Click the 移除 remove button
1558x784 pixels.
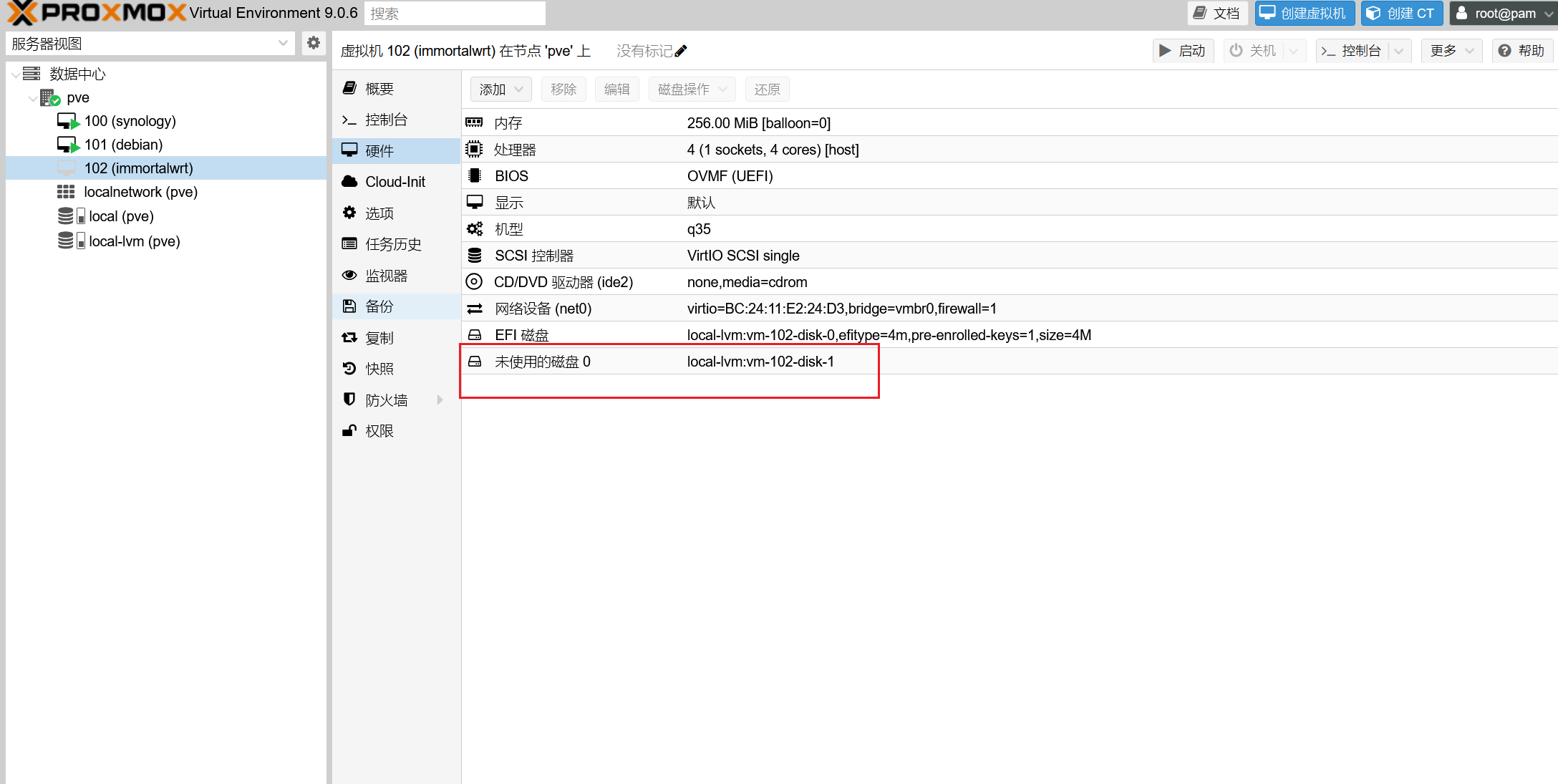(563, 89)
